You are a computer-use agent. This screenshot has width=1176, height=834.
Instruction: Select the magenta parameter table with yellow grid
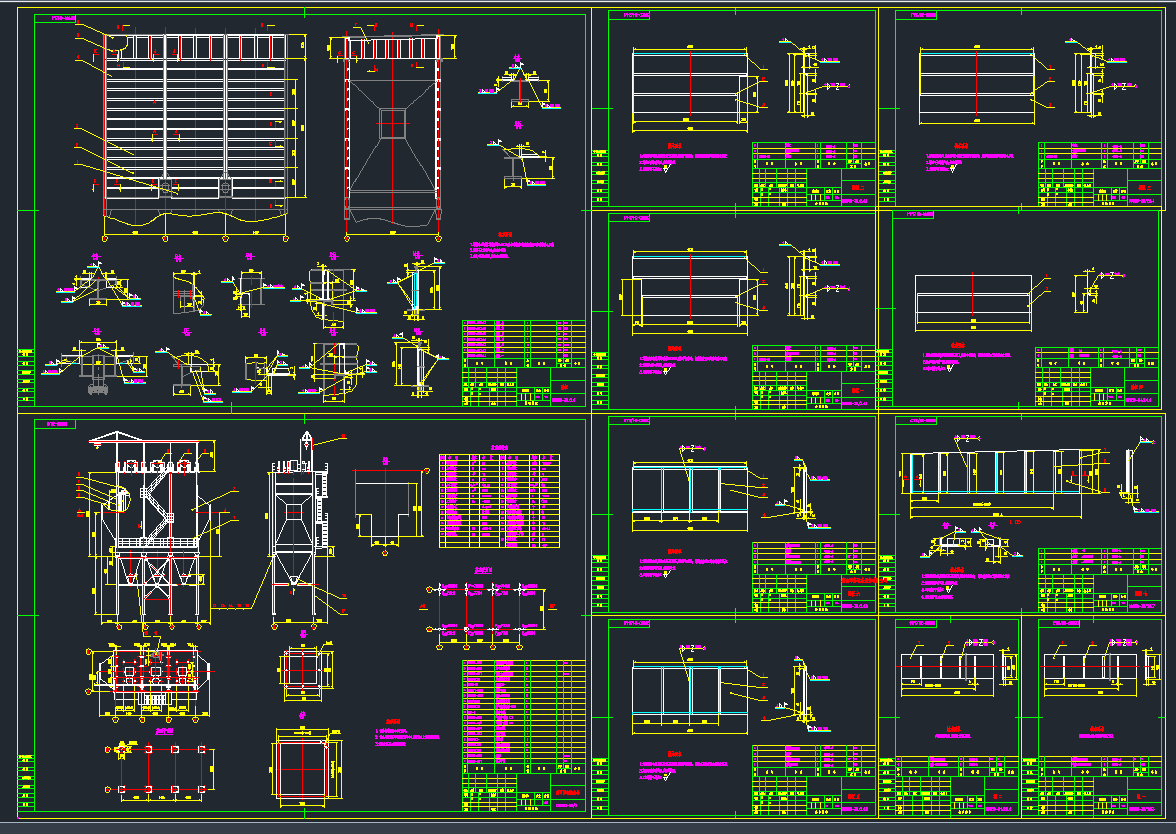pos(499,500)
